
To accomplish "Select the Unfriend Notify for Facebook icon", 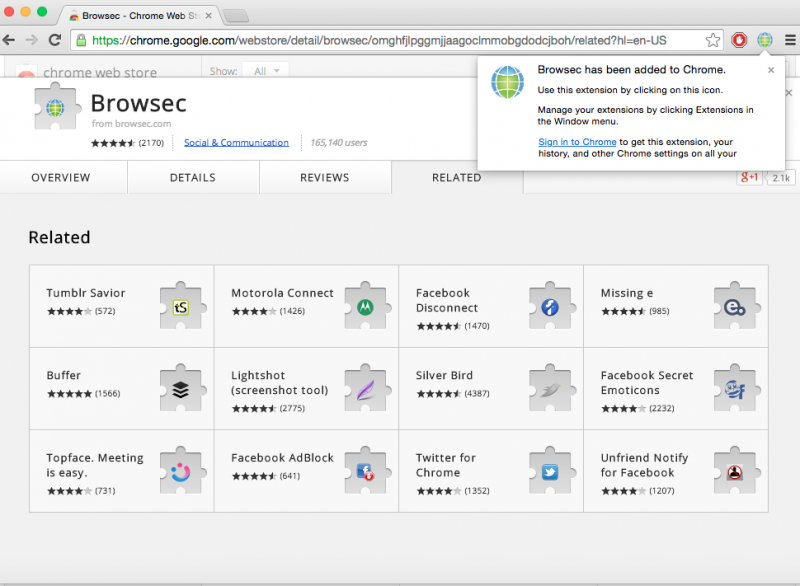I will 735,472.
